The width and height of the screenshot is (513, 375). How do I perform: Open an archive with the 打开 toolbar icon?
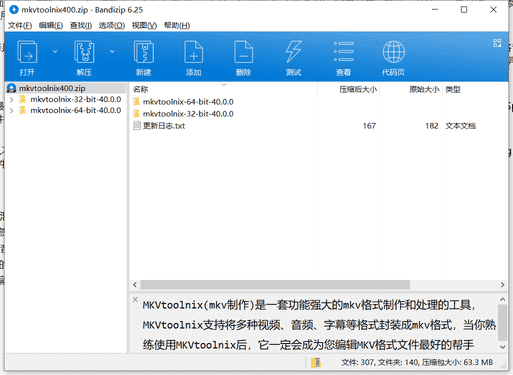pyautogui.click(x=27, y=52)
